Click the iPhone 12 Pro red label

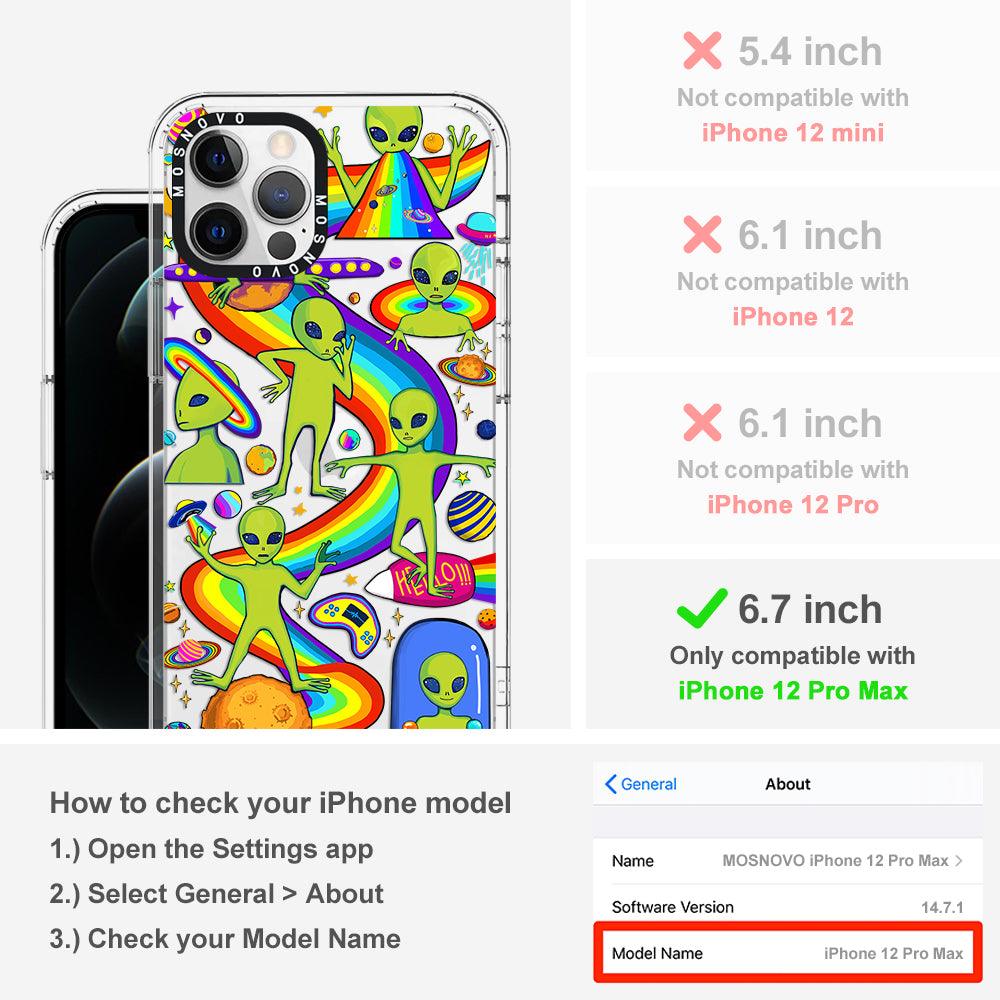[x=793, y=504]
